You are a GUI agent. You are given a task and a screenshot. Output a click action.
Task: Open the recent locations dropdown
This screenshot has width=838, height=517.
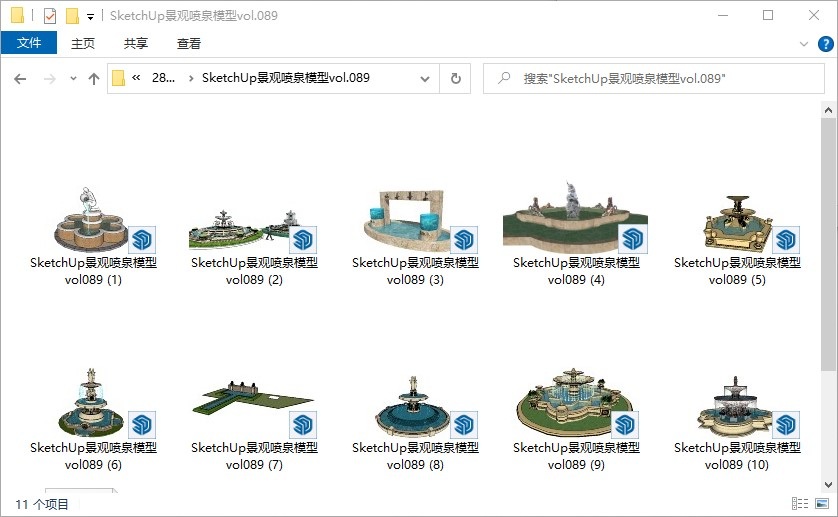pyautogui.click(x=73, y=79)
